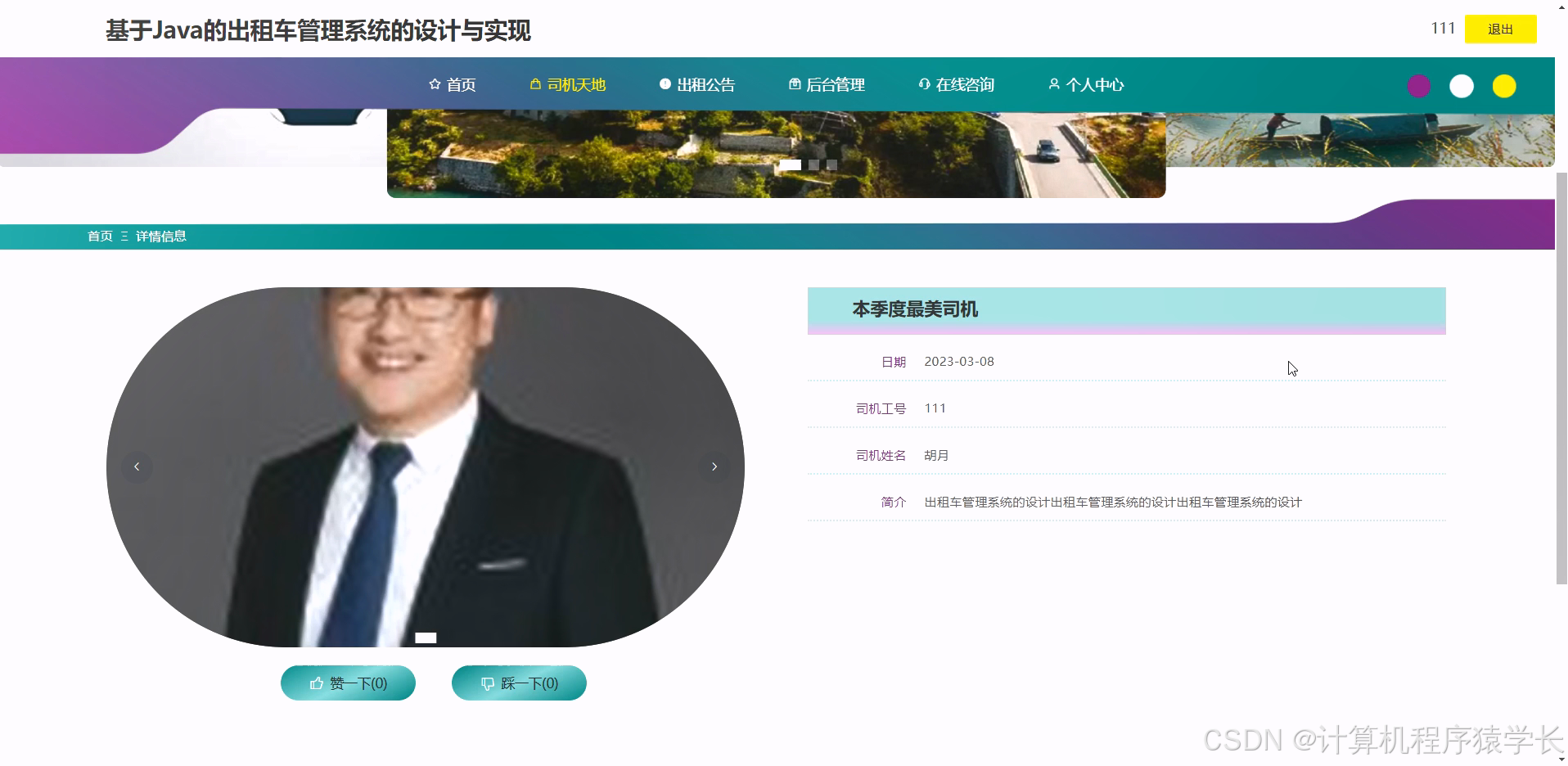Pick the white theme color swatch
Screen dimensions: 1568x766
[1462, 85]
